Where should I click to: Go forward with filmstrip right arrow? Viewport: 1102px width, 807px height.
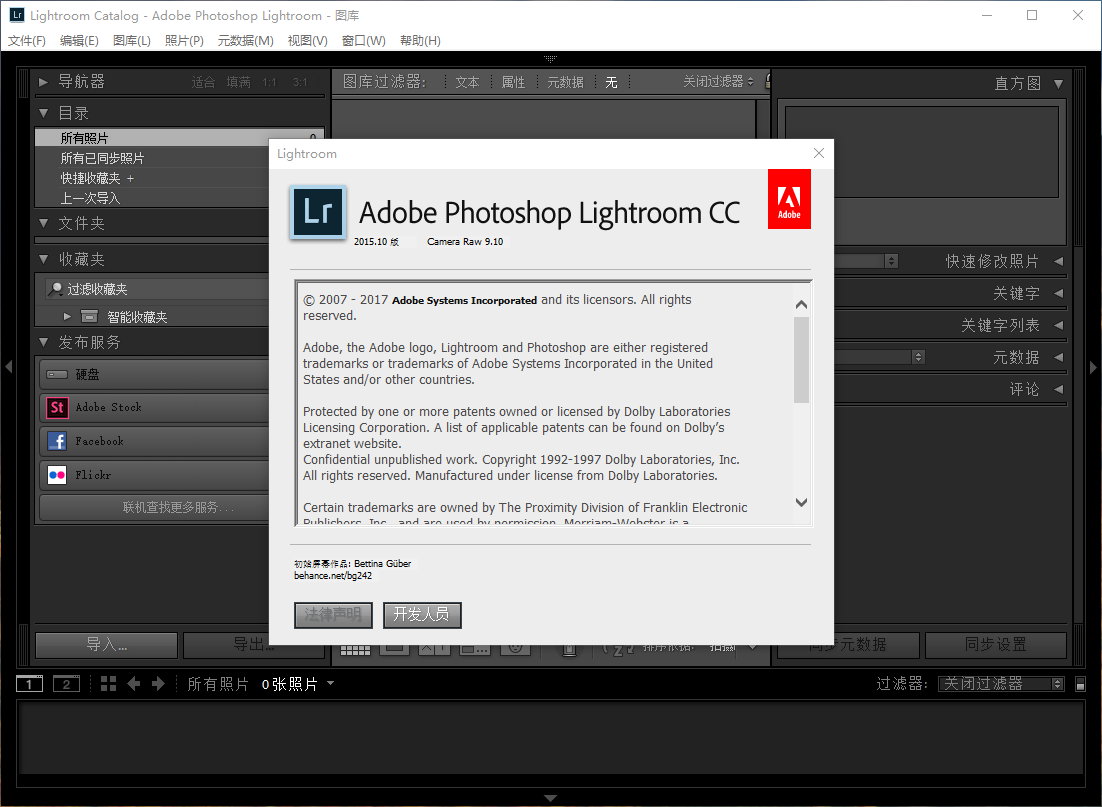(x=158, y=684)
